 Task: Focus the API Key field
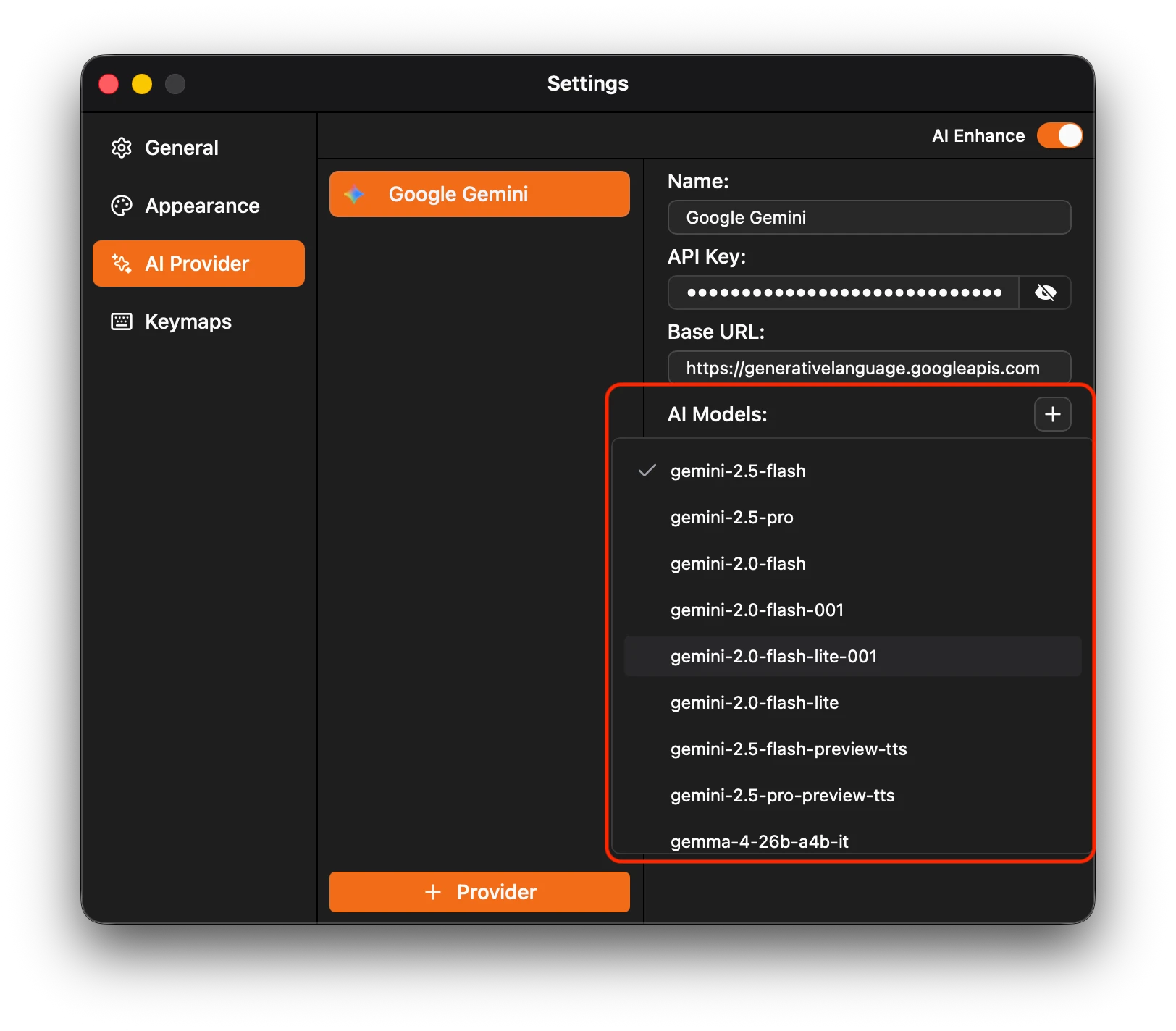click(x=843, y=293)
